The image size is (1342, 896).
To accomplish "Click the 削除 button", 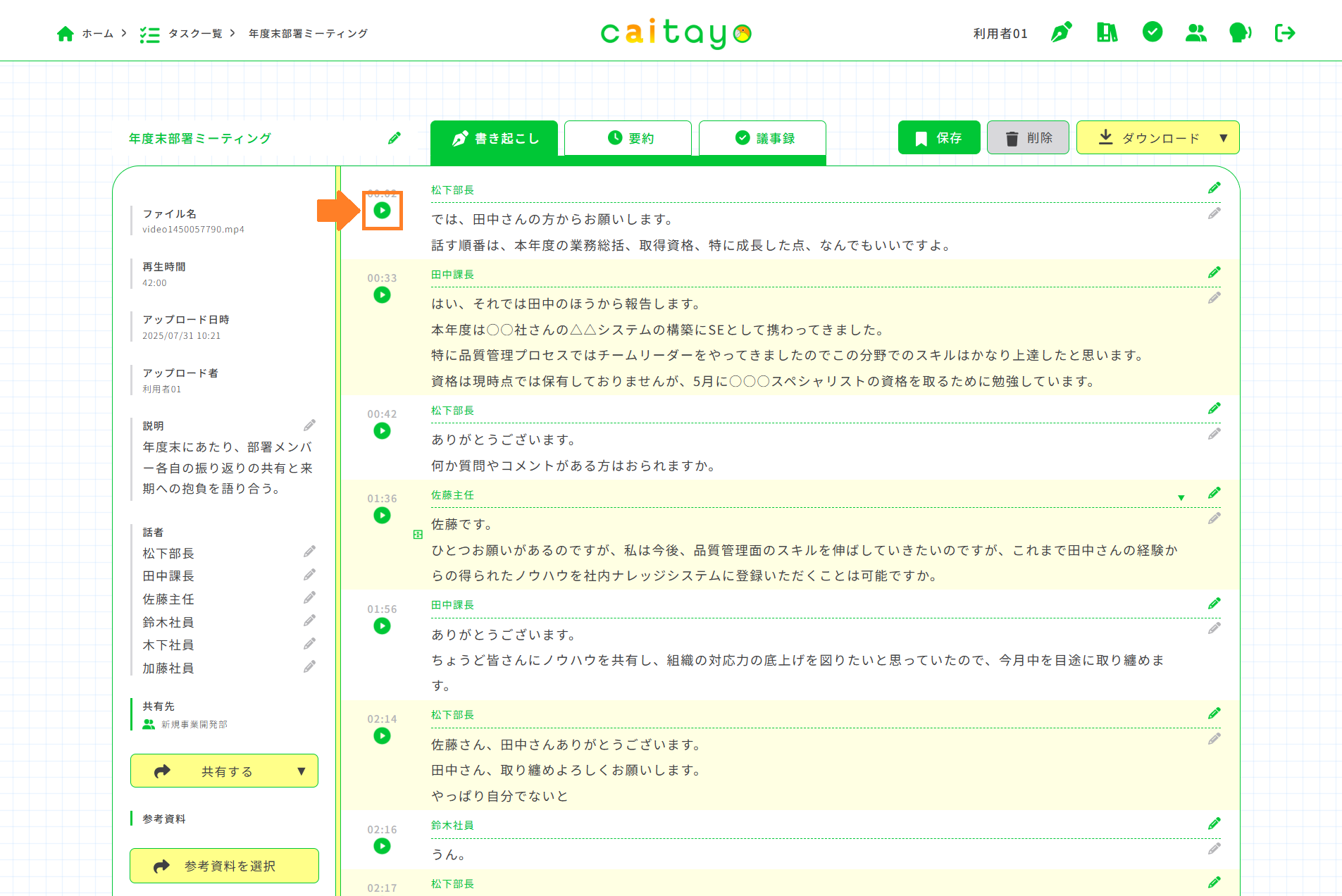I will point(1028,138).
